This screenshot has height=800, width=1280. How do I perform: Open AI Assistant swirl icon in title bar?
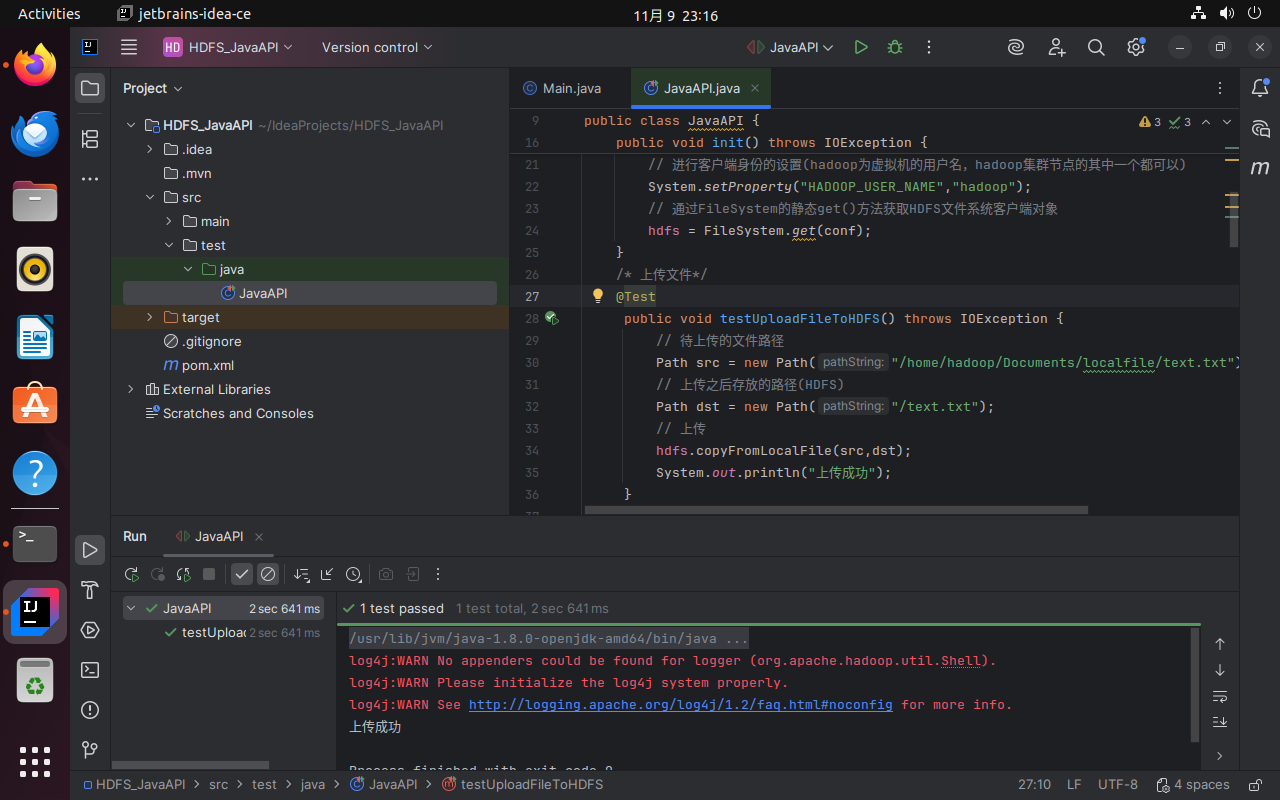(x=1016, y=47)
